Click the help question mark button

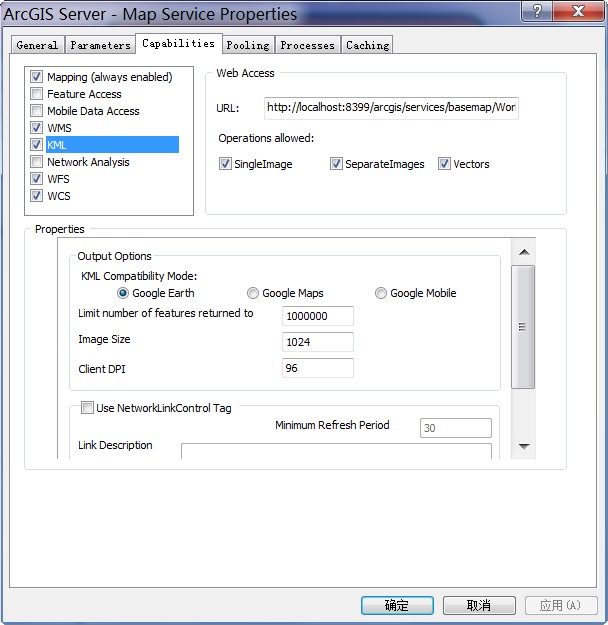(x=537, y=11)
